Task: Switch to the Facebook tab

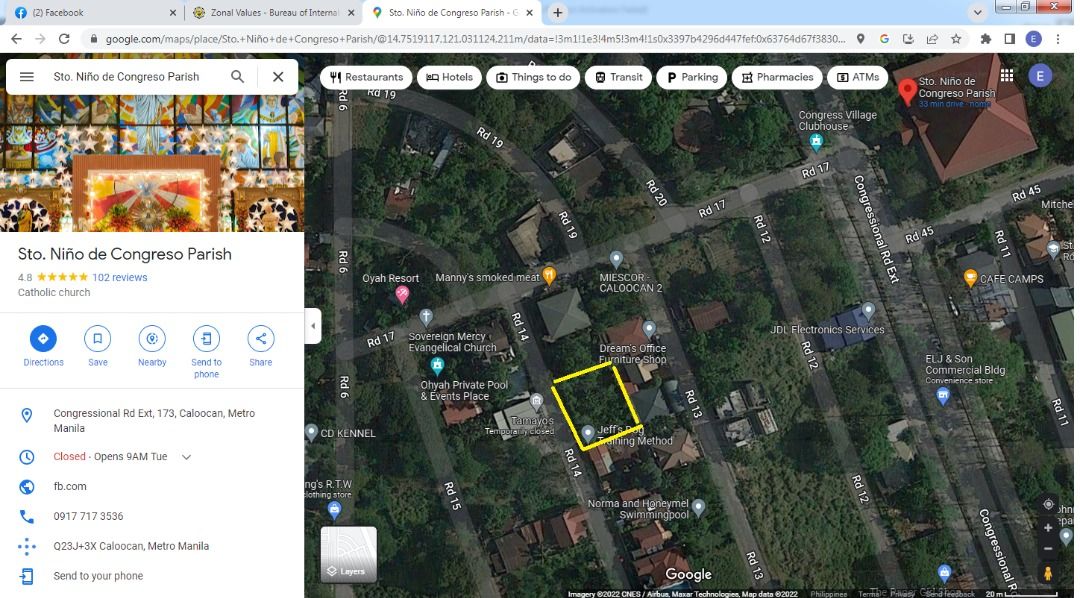Action: pos(80,12)
